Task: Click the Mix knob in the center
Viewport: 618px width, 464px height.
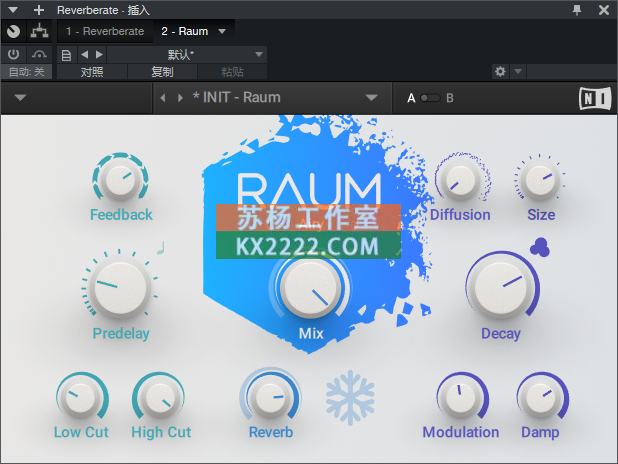Action: (310, 287)
